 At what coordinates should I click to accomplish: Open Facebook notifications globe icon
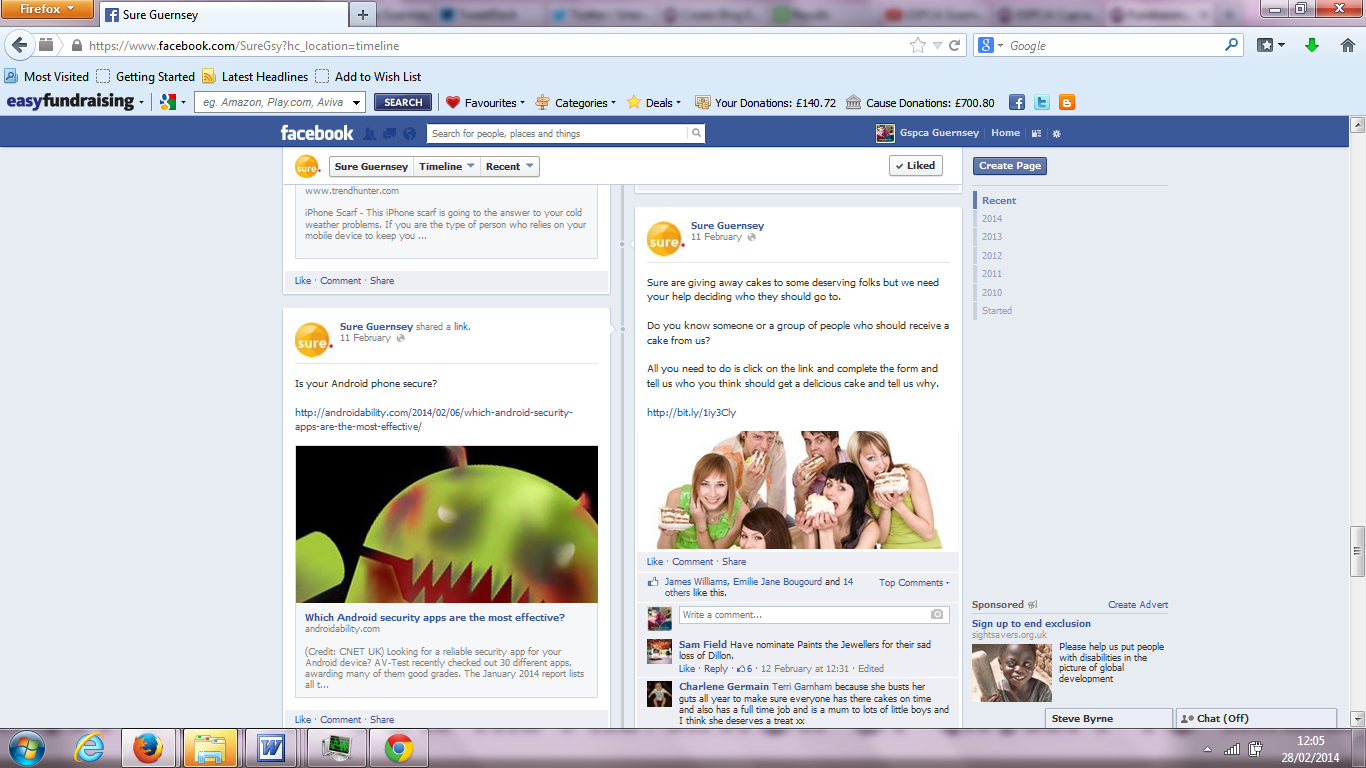click(x=409, y=133)
